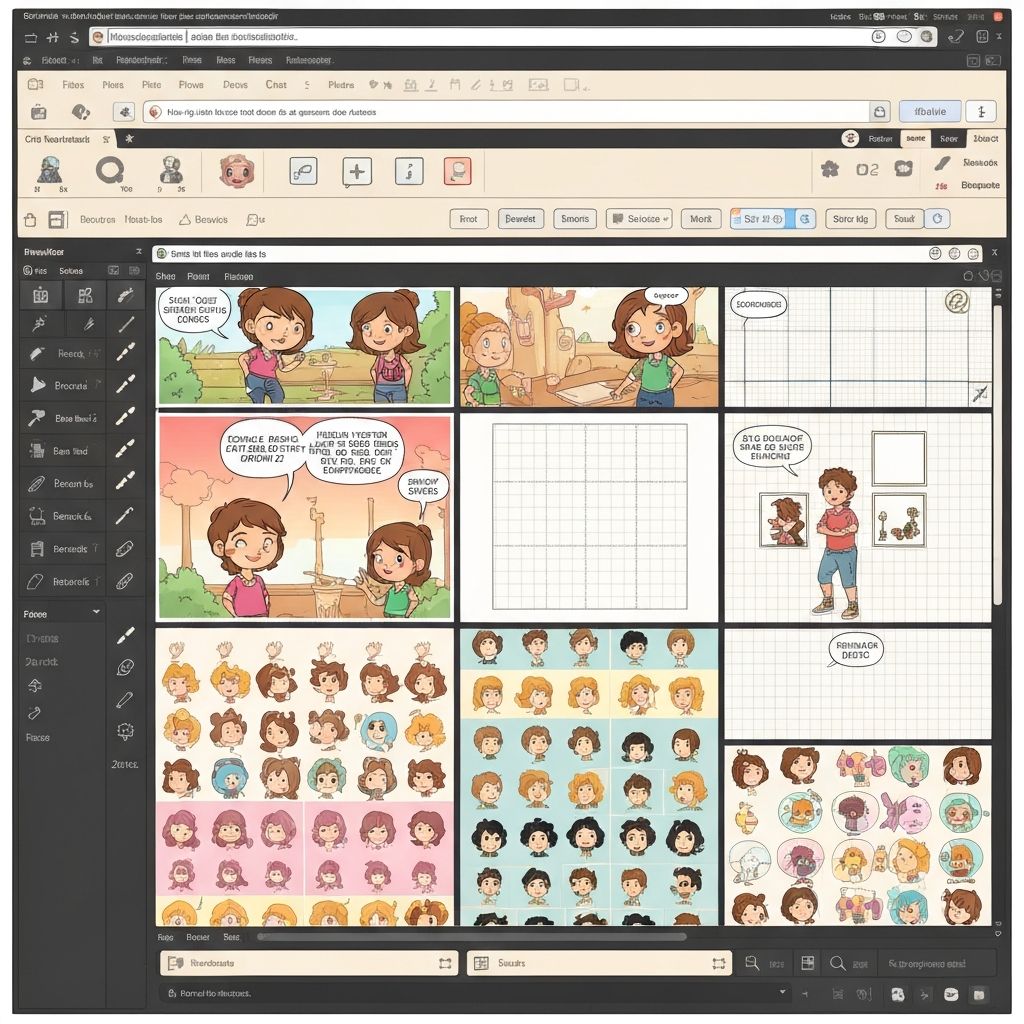Screen dimensions: 1024x1024
Task: Select the Bam tind tool
Action: [70, 451]
